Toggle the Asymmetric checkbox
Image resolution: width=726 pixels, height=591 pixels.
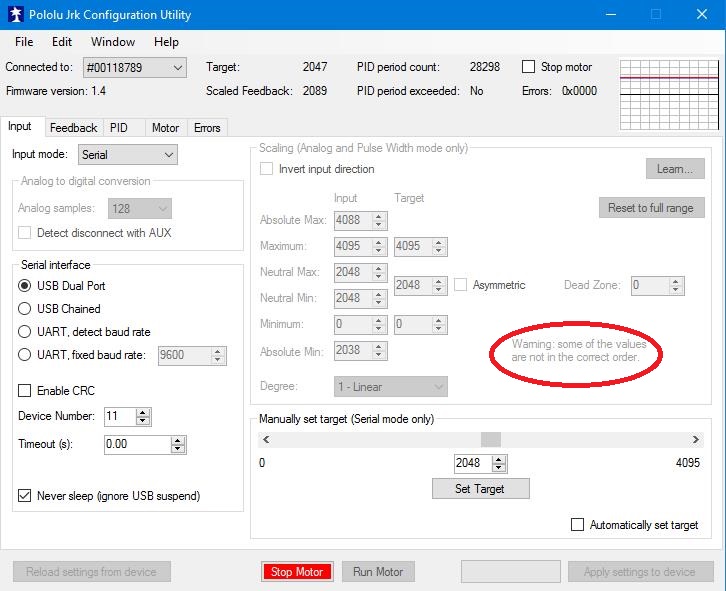pyautogui.click(x=460, y=284)
